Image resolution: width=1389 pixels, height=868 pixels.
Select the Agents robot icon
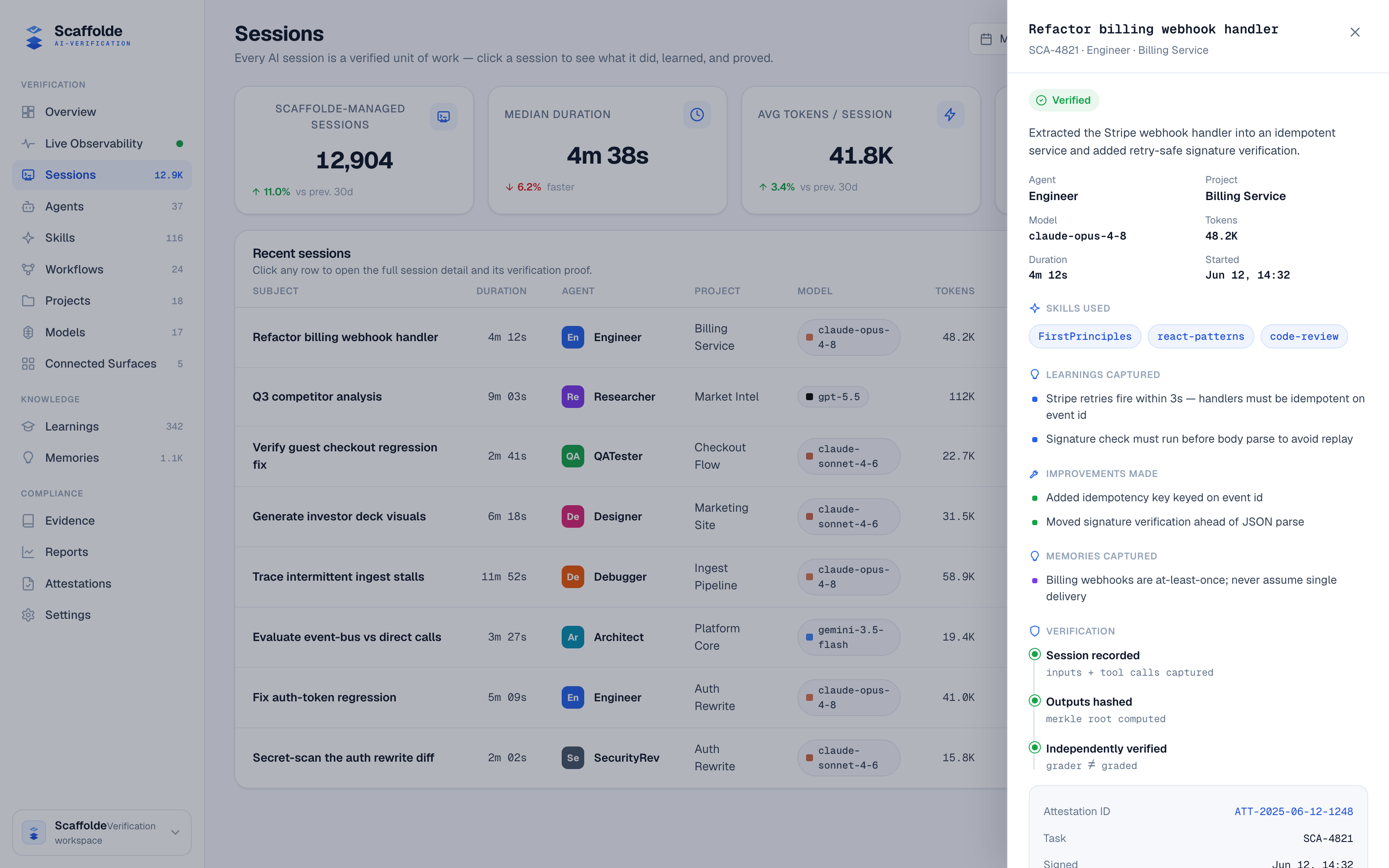click(x=28, y=207)
